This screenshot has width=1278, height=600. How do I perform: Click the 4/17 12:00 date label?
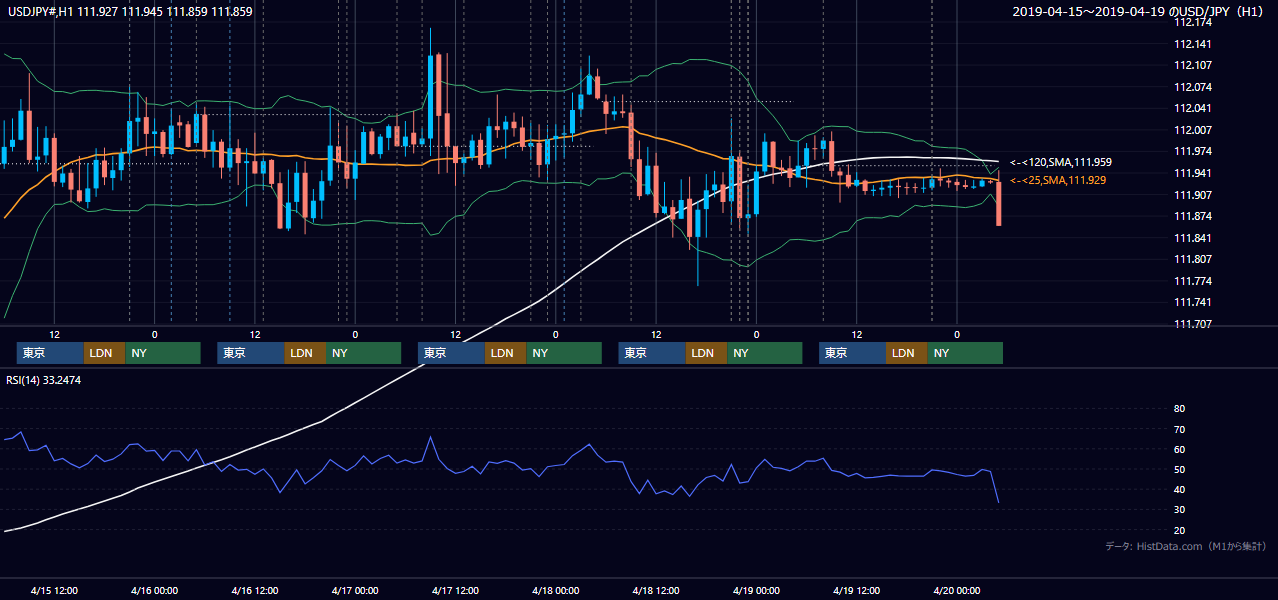click(456, 590)
